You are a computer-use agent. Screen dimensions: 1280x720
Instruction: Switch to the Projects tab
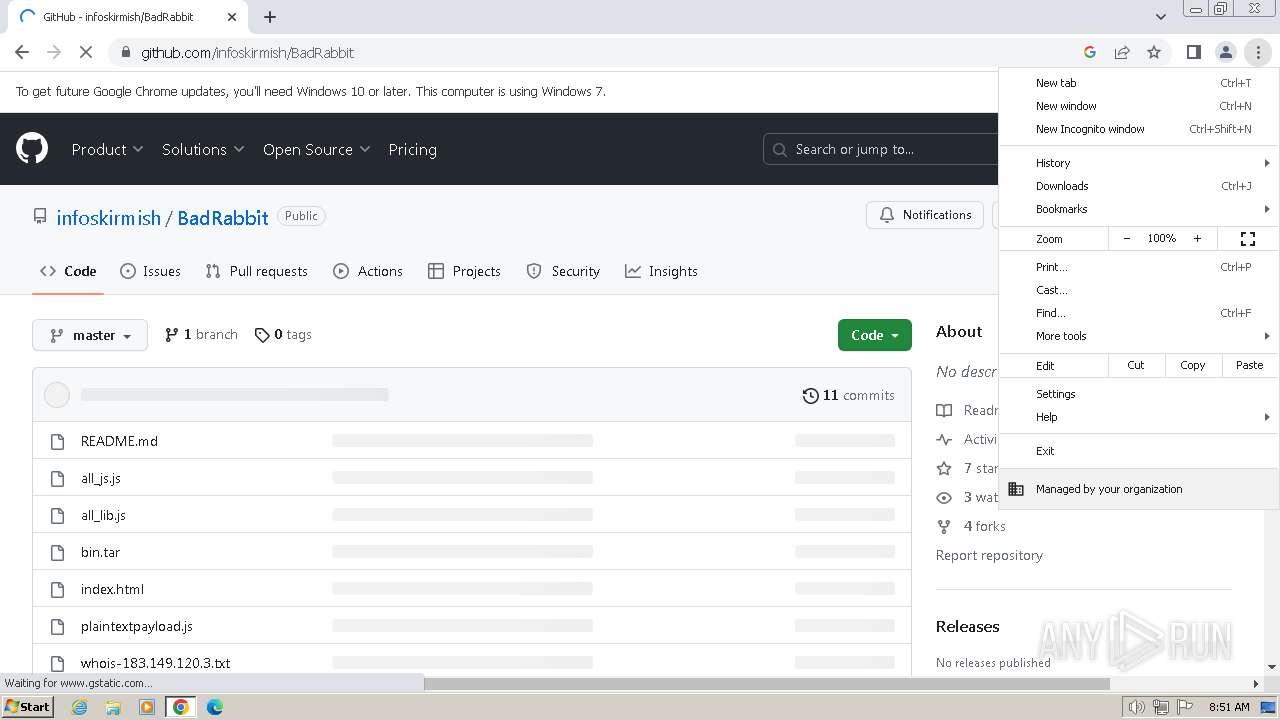click(464, 271)
